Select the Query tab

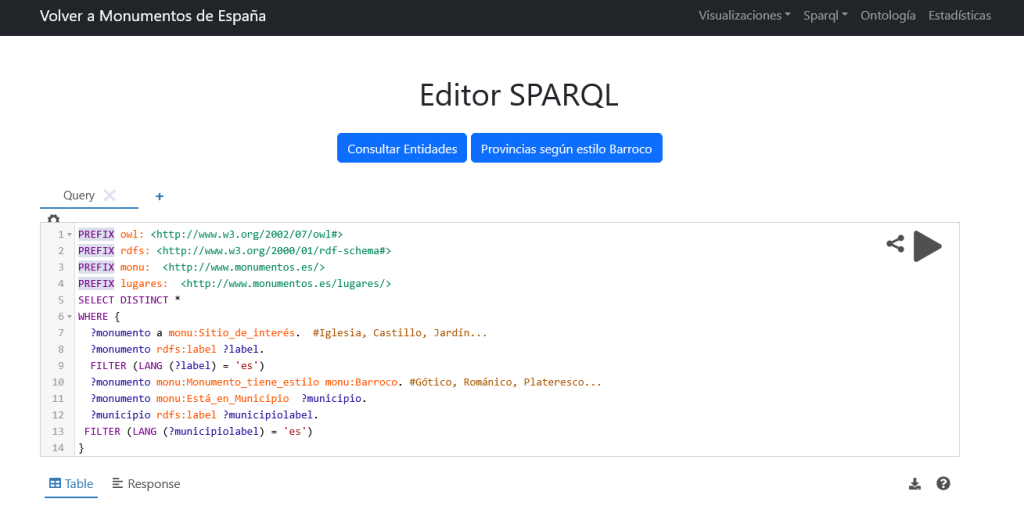[x=78, y=195]
